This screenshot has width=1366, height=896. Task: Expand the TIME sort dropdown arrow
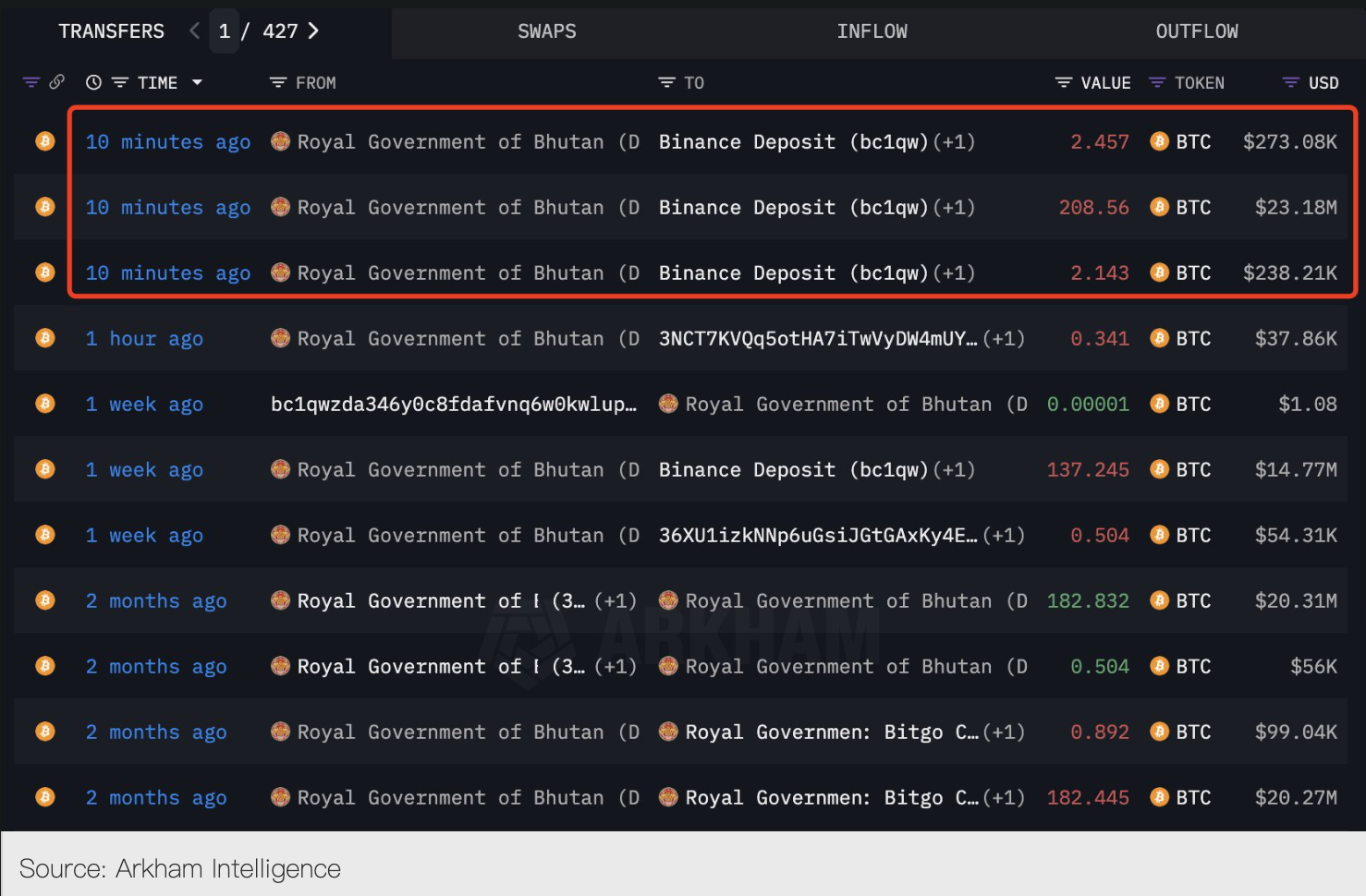click(x=197, y=82)
